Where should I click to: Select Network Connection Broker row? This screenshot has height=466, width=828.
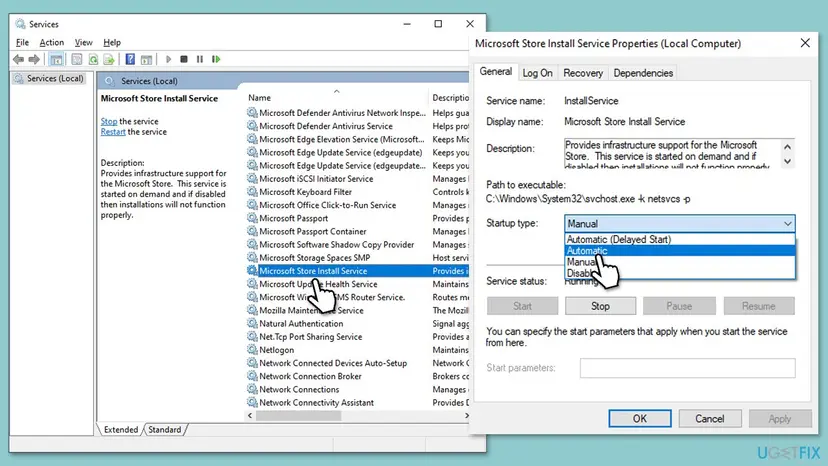pyautogui.click(x=357, y=376)
